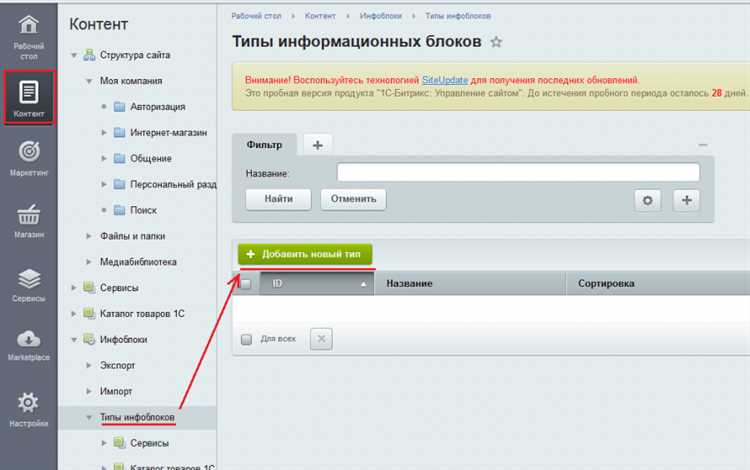Viewport: 750px width, 470px height.
Task: Sort by the Название column header
Action: tap(470, 284)
